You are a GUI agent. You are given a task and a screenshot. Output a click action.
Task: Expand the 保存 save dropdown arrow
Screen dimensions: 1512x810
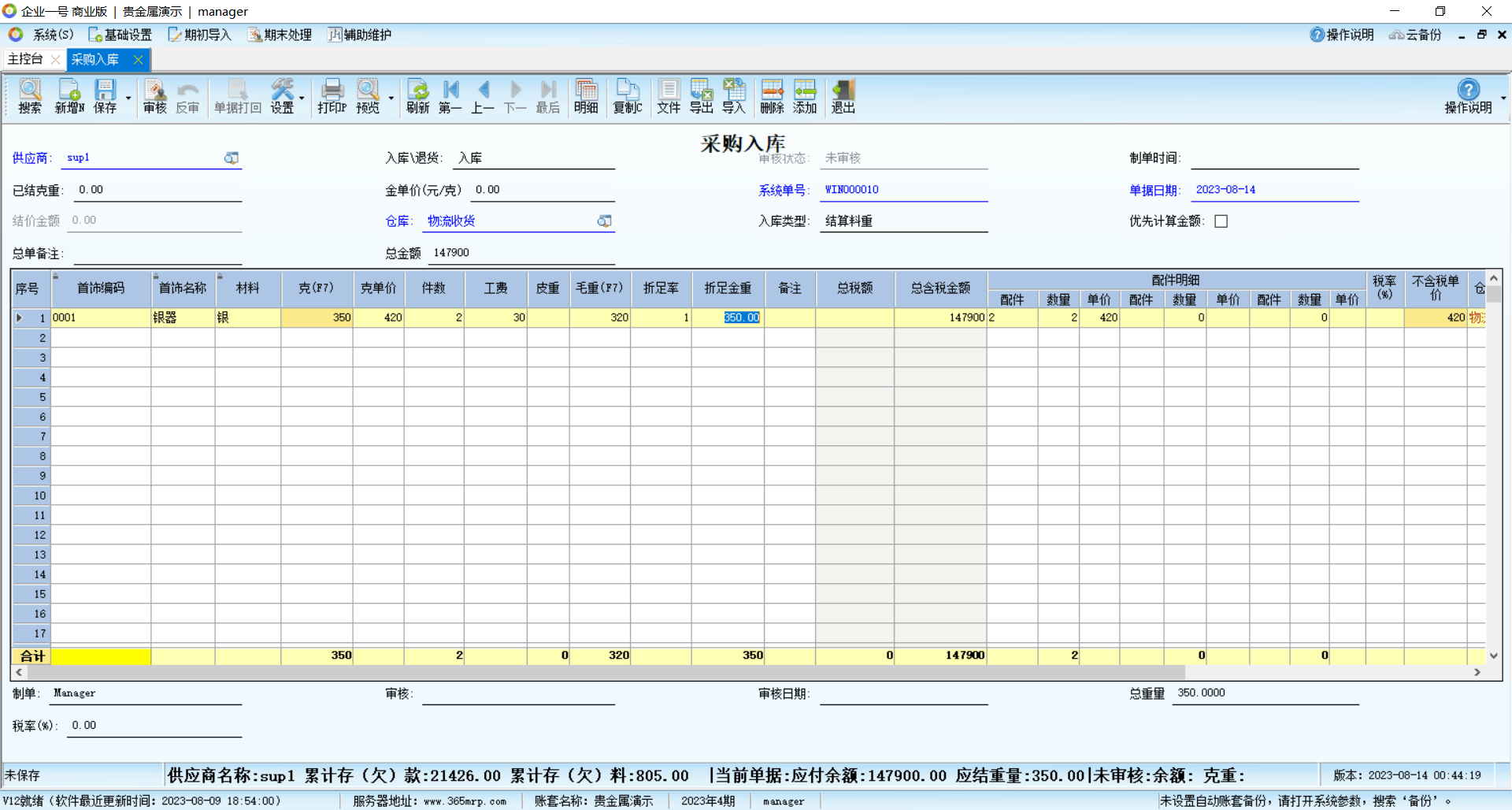coord(128,98)
